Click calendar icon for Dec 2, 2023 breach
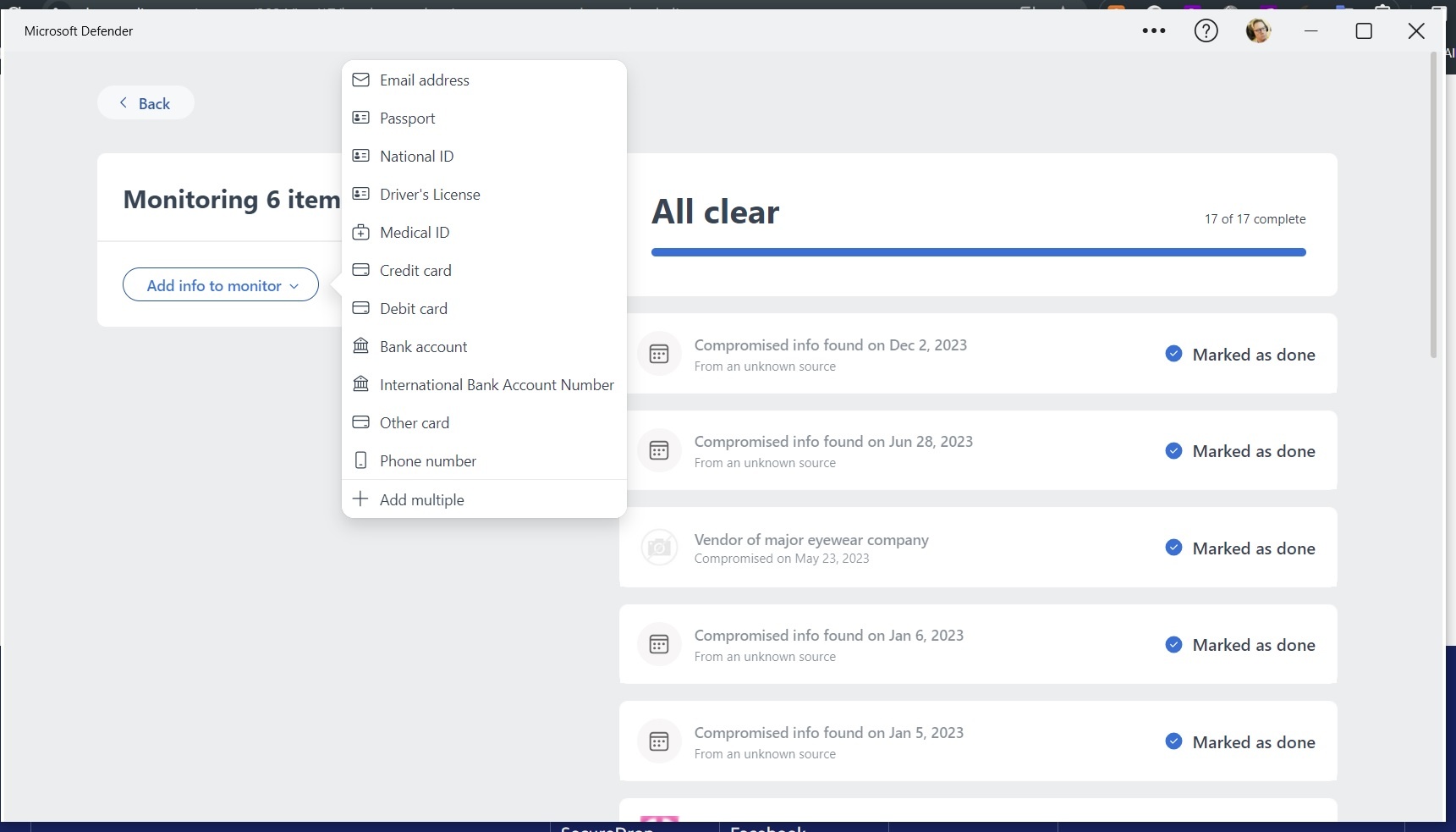The width and height of the screenshot is (1456, 832). click(x=659, y=354)
